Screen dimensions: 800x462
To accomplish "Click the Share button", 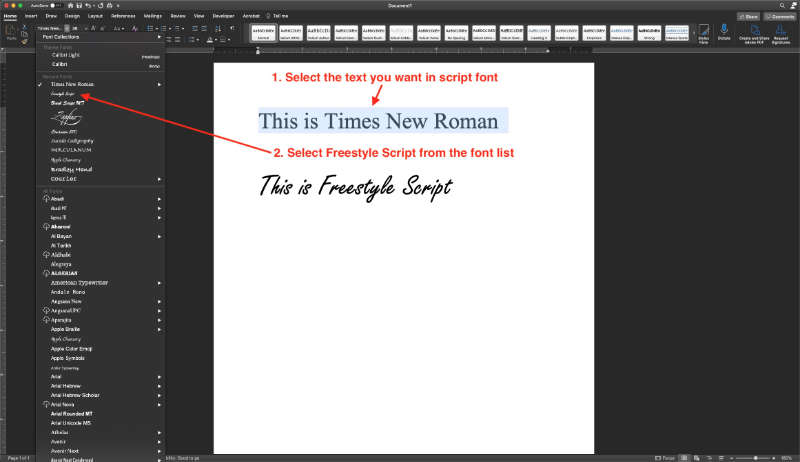I will (748, 16).
